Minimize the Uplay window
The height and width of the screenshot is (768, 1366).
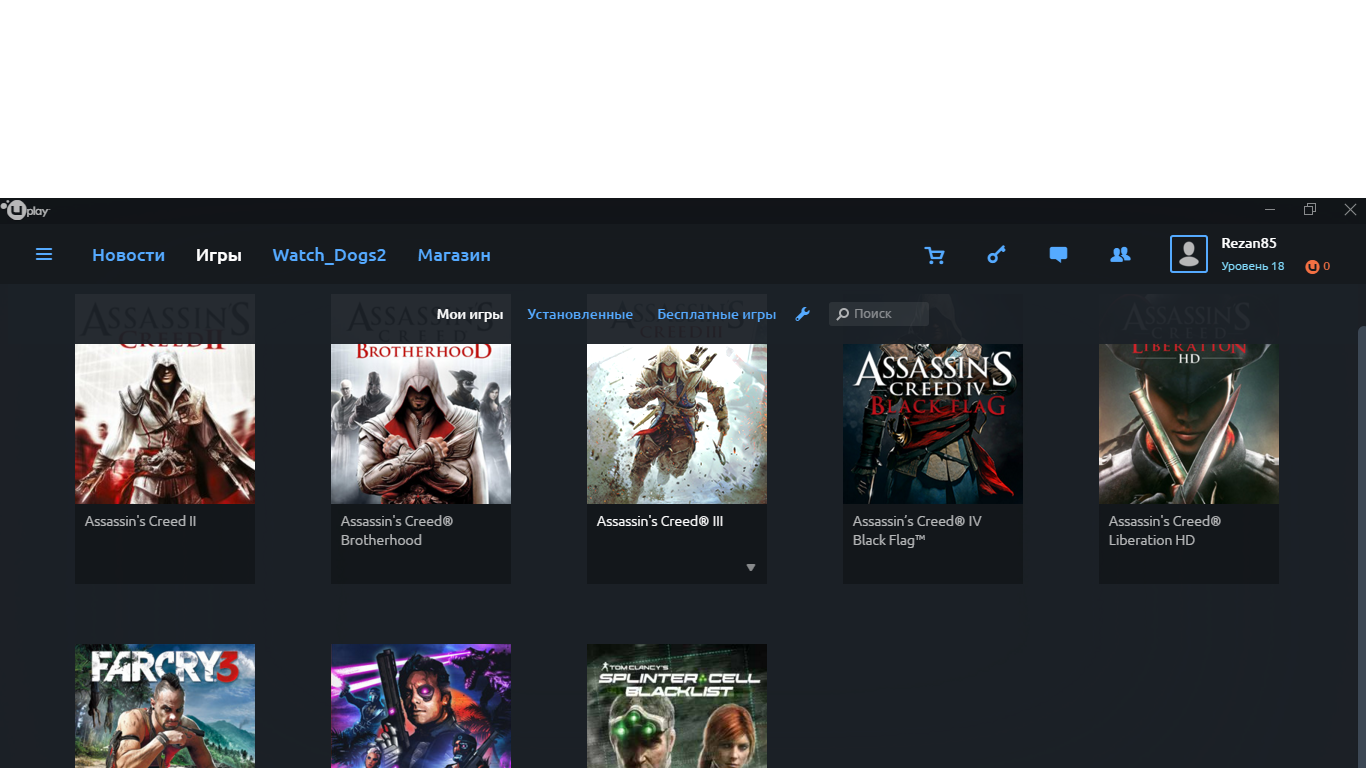pyautogui.click(x=1270, y=210)
